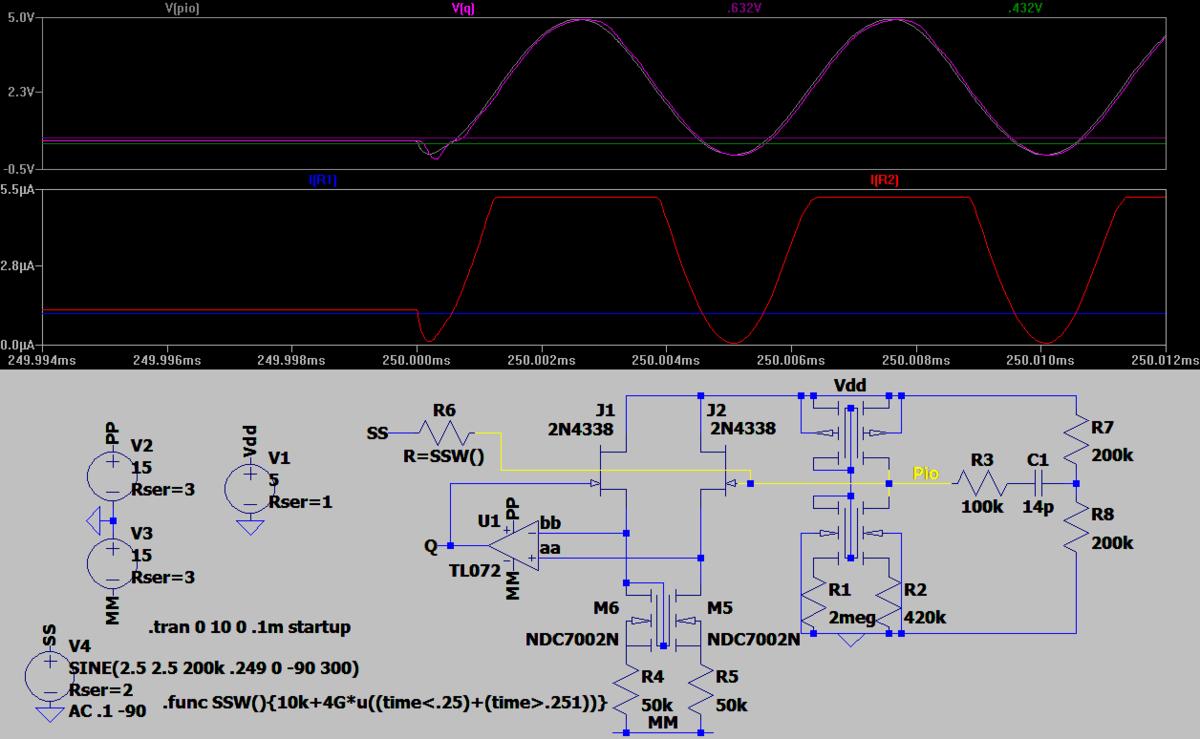Click the V(pio) trace label

pos(180,8)
